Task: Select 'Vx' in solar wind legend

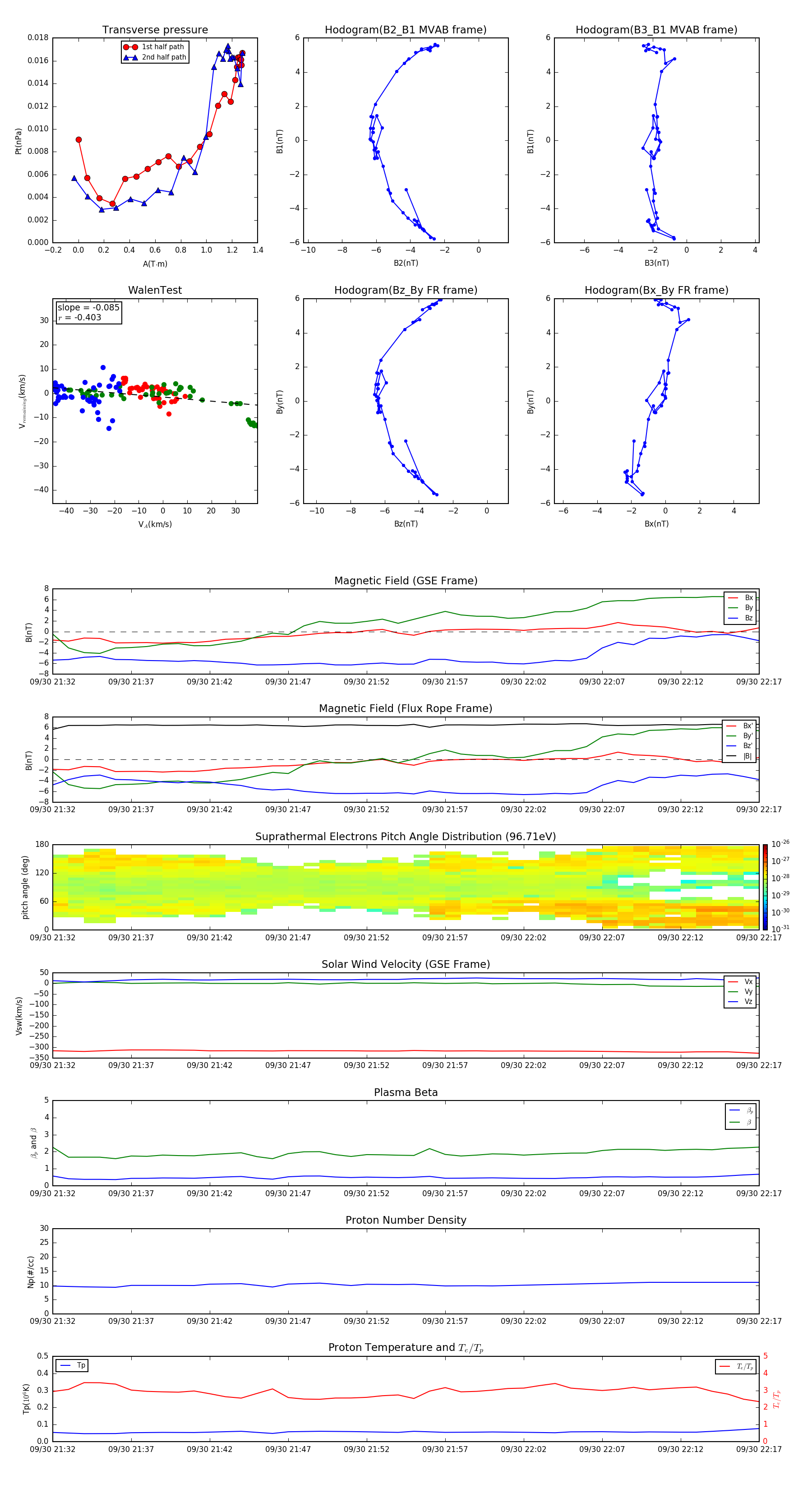Action: (x=740, y=981)
